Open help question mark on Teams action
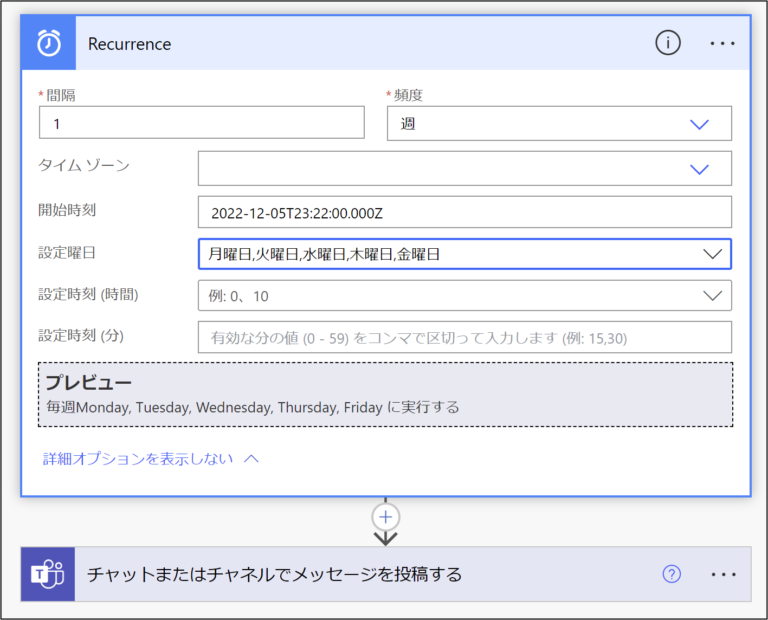The height and width of the screenshot is (620, 768). coord(672,574)
